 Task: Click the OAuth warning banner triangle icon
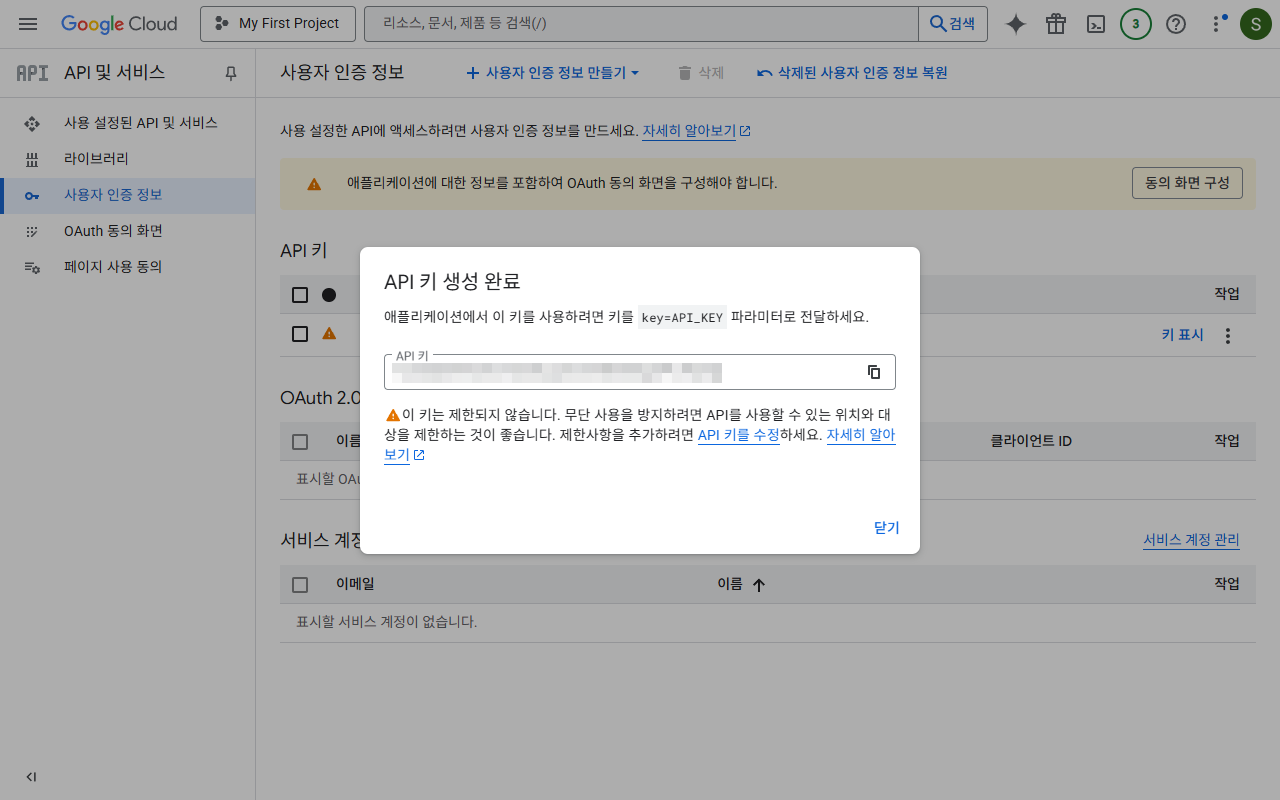(314, 184)
